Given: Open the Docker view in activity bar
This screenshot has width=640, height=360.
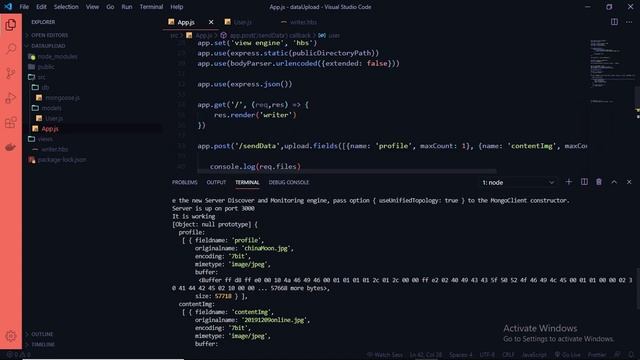Looking at the screenshot, I should [x=11, y=147].
